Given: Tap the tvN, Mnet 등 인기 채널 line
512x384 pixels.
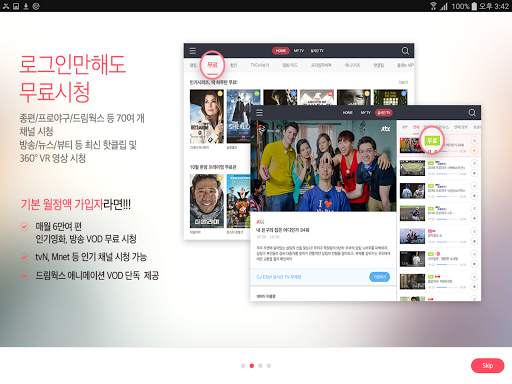Looking at the screenshot, I should click(91, 257).
